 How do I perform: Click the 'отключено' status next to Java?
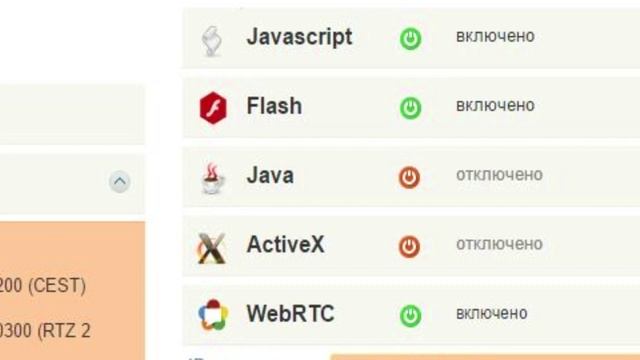pyautogui.click(x=499, y=175)
